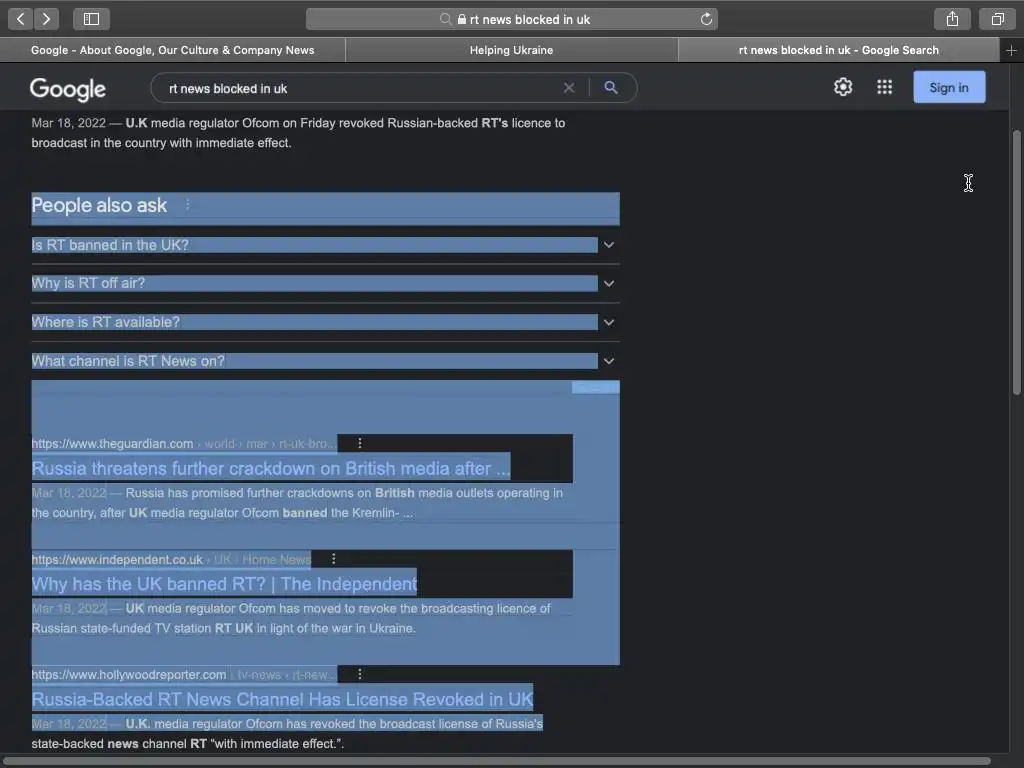Screen dimensions: 1024x768
Task: Click the Hollywood Reporter result's snippet text
Action: point(287,733)
